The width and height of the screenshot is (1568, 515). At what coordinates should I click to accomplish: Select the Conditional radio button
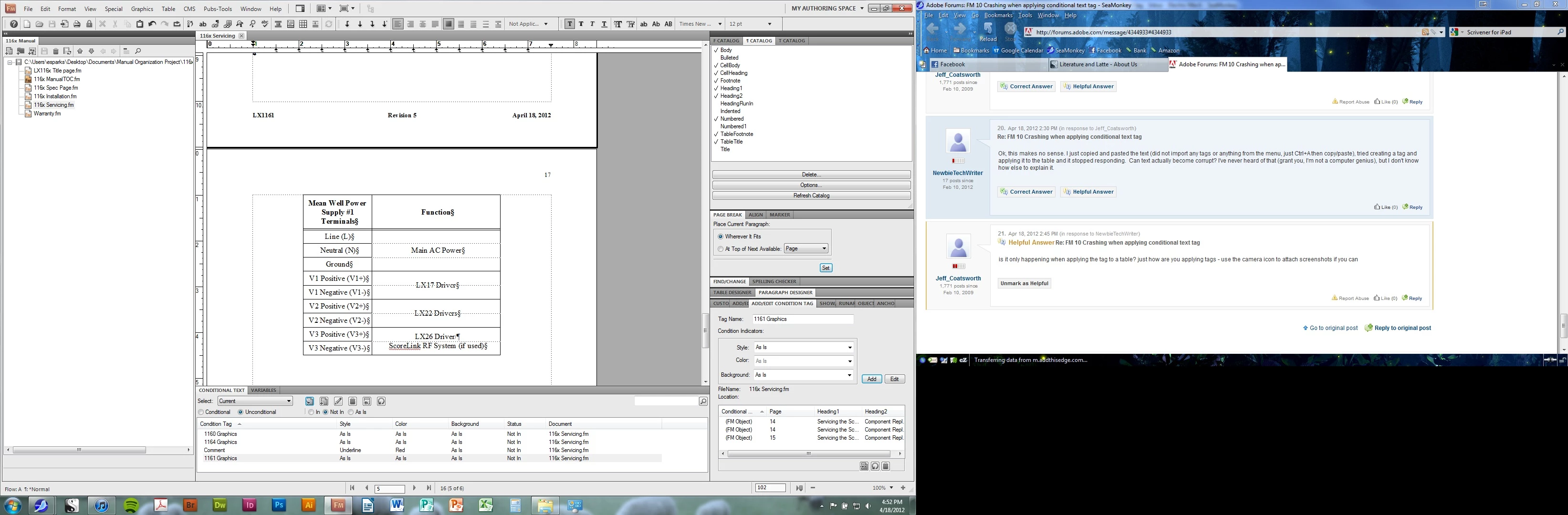pyautogui.click(x=201, y=412)
